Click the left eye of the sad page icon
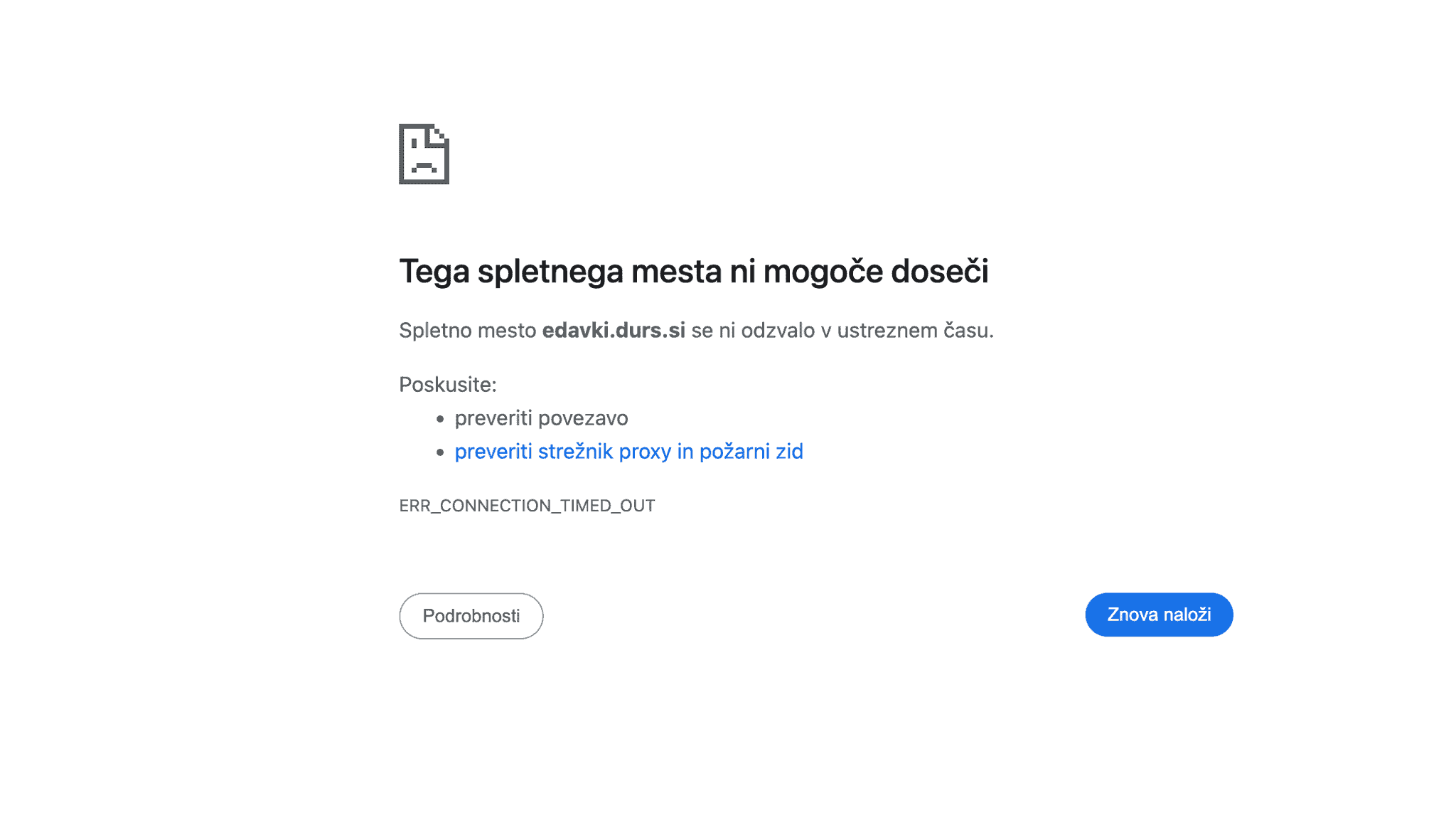 click(414, 143)
